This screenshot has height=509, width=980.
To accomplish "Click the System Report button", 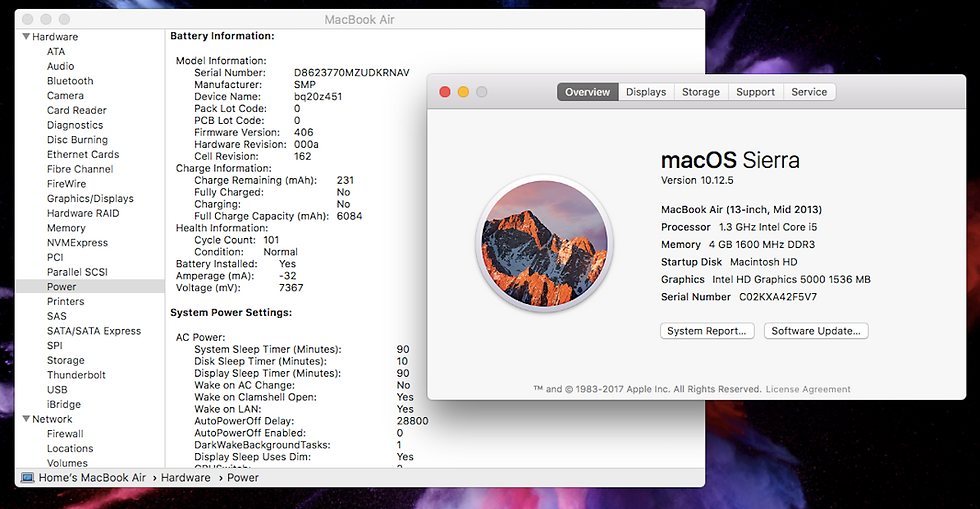I will point(707,331).
